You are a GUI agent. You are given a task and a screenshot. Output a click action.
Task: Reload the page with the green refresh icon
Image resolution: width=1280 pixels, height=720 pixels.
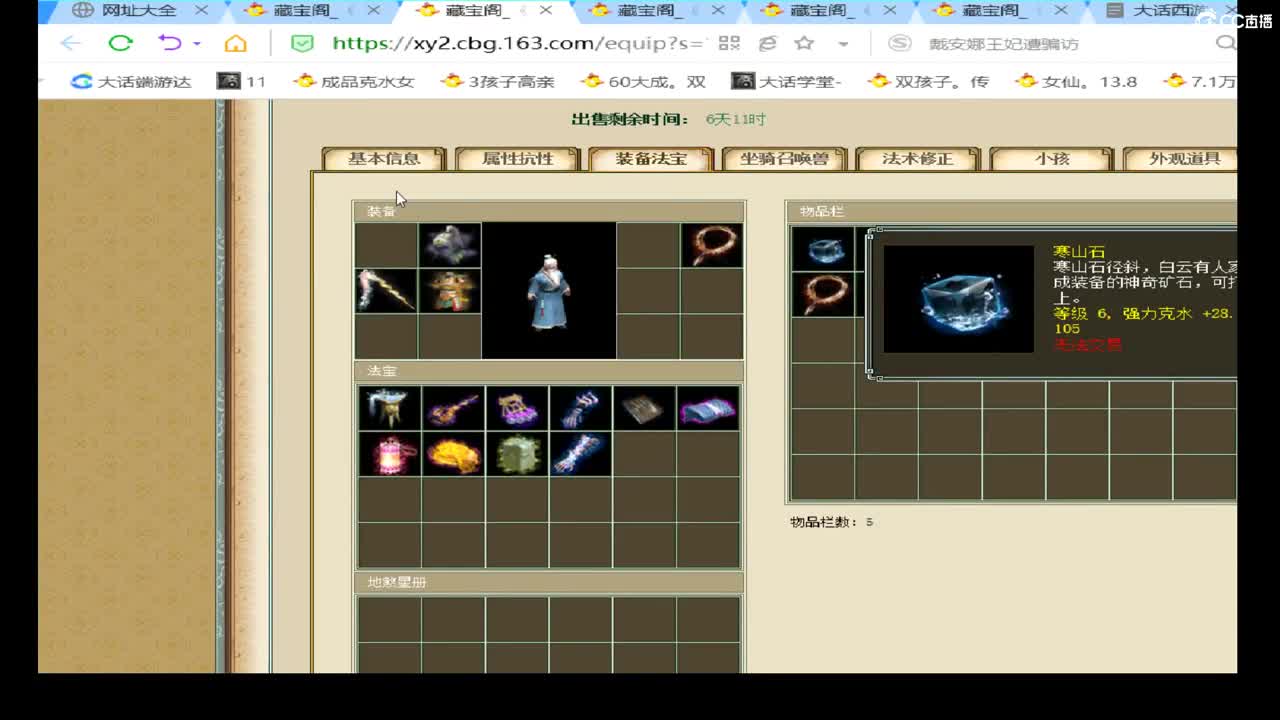[120, 43]
